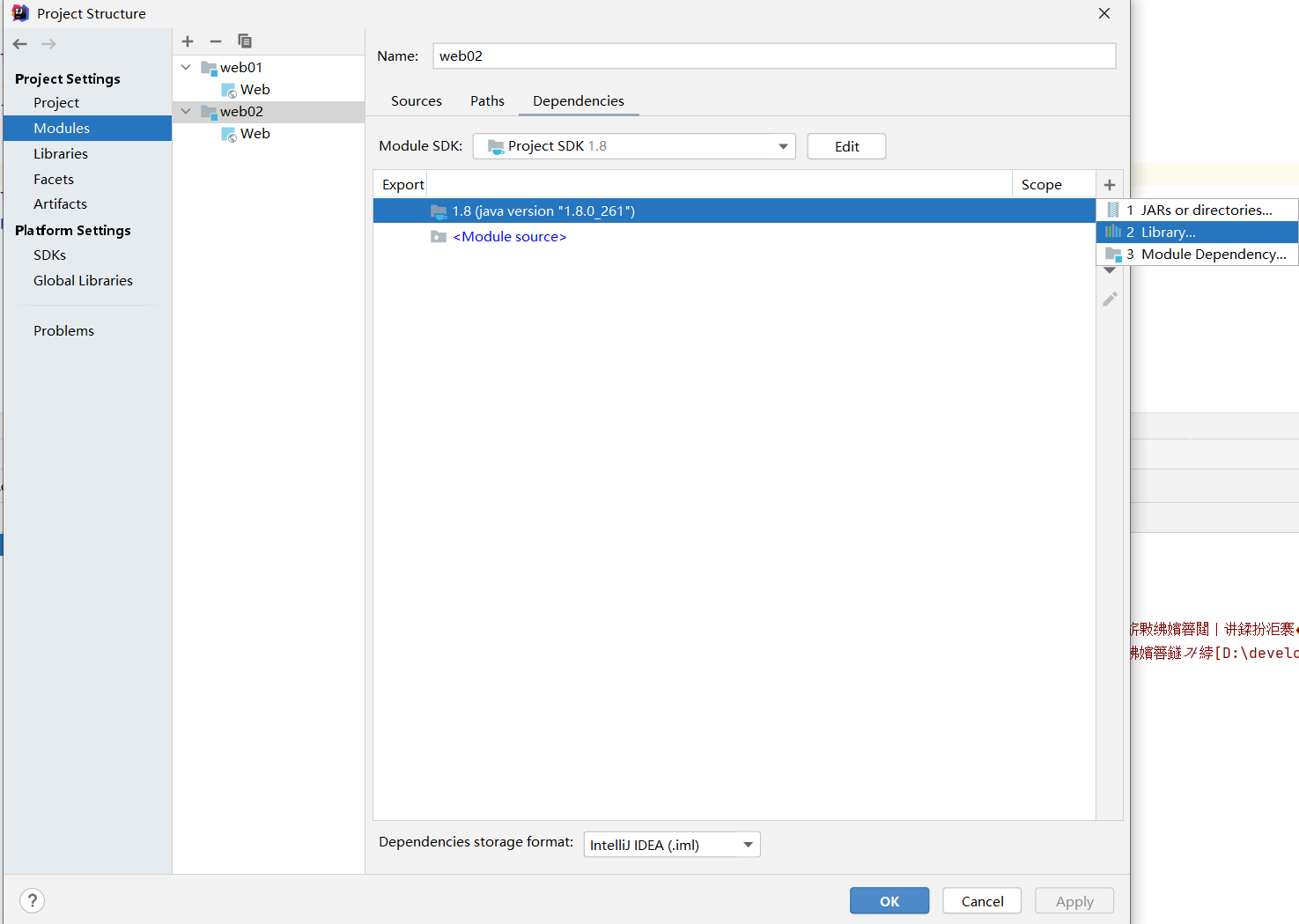Click the move down arrow icon
This screenshot has height=924, width=1299.
pyautogui.click(x=1110, y=270)
